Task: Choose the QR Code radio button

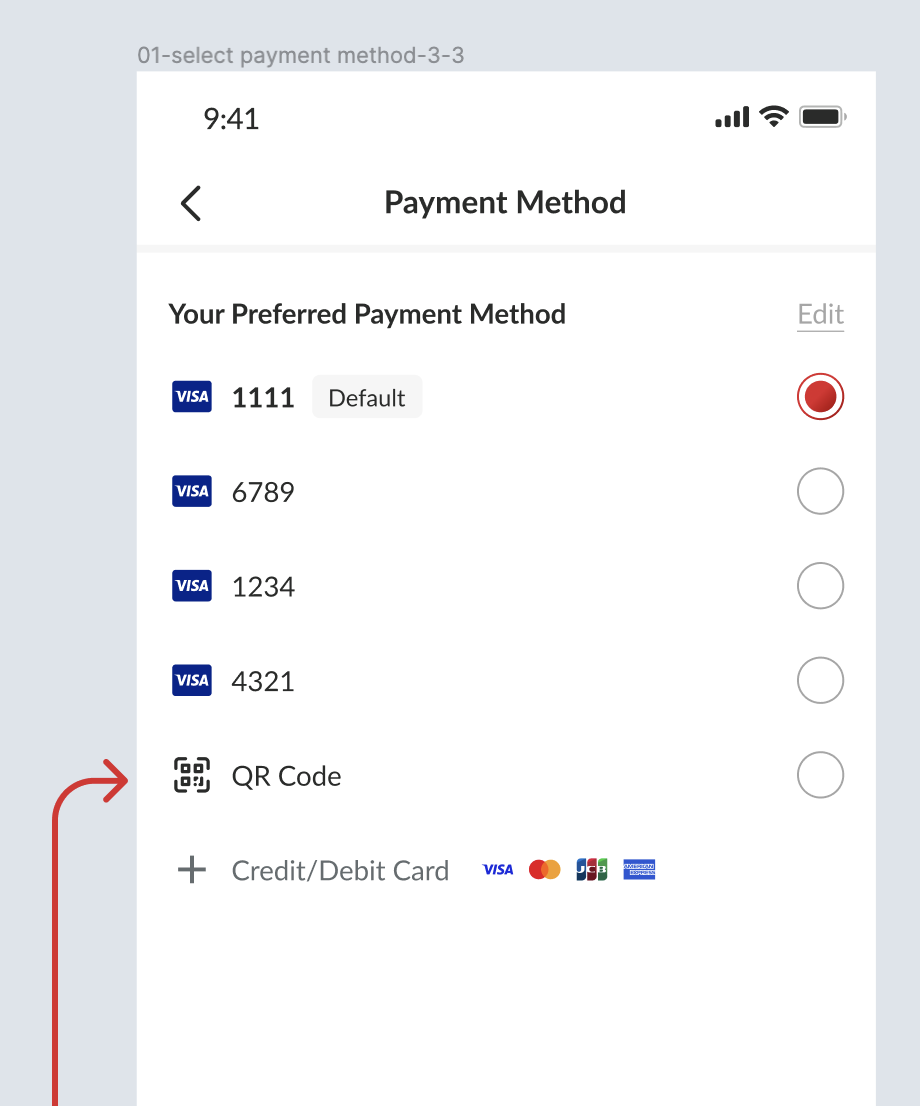Action: [820, 775]
